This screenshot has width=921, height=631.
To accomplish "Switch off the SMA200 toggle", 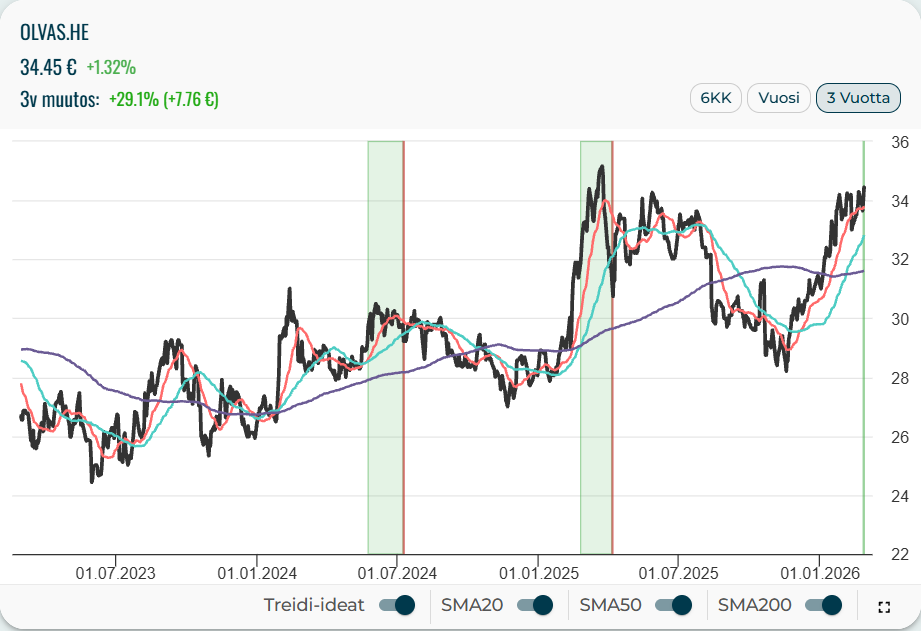I will click(824, 605).
